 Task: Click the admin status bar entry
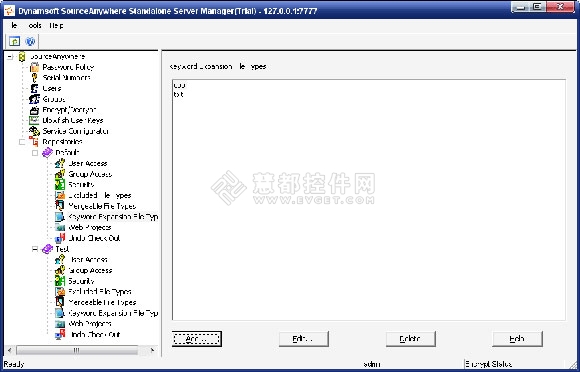click(x=372, y=364)
